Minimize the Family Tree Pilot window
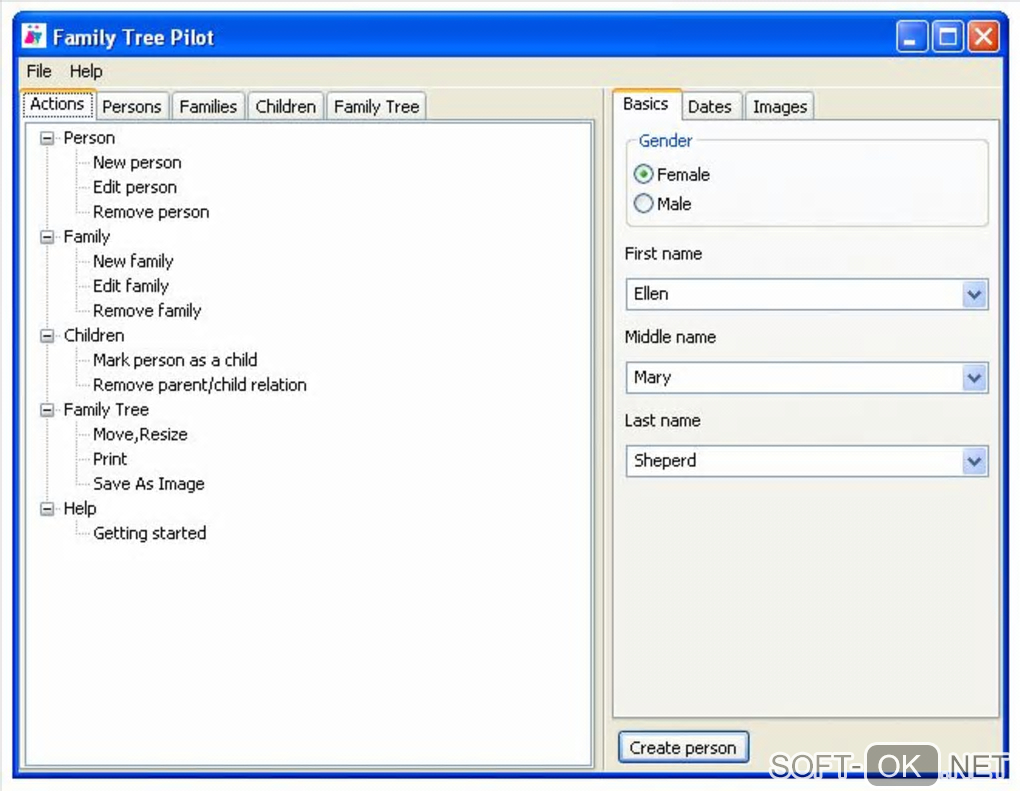The height and width of the screenshot is (791, 1020). click(x=911, y=36)
